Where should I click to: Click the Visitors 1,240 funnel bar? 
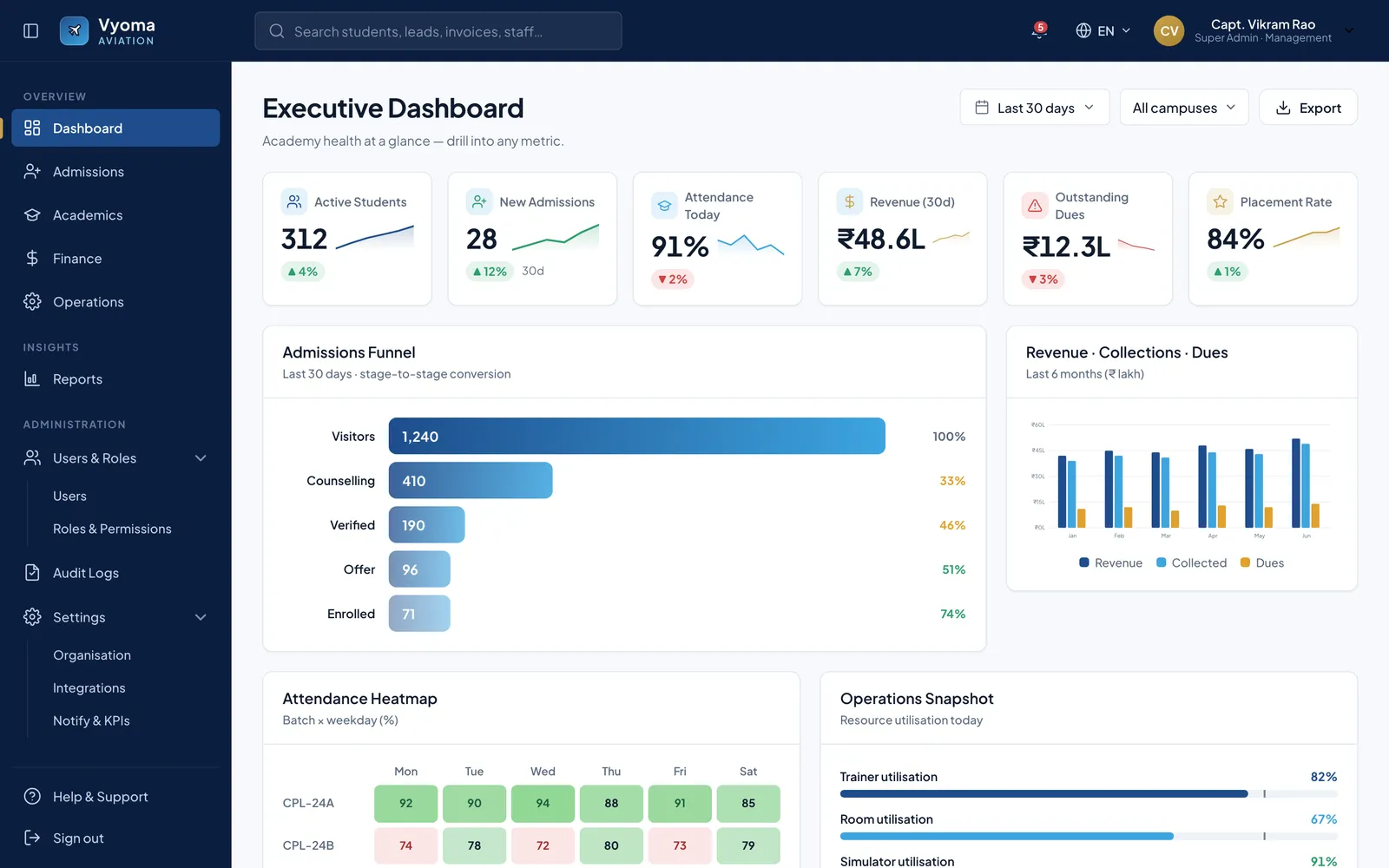pyautogui.click(x=637, y=436)
